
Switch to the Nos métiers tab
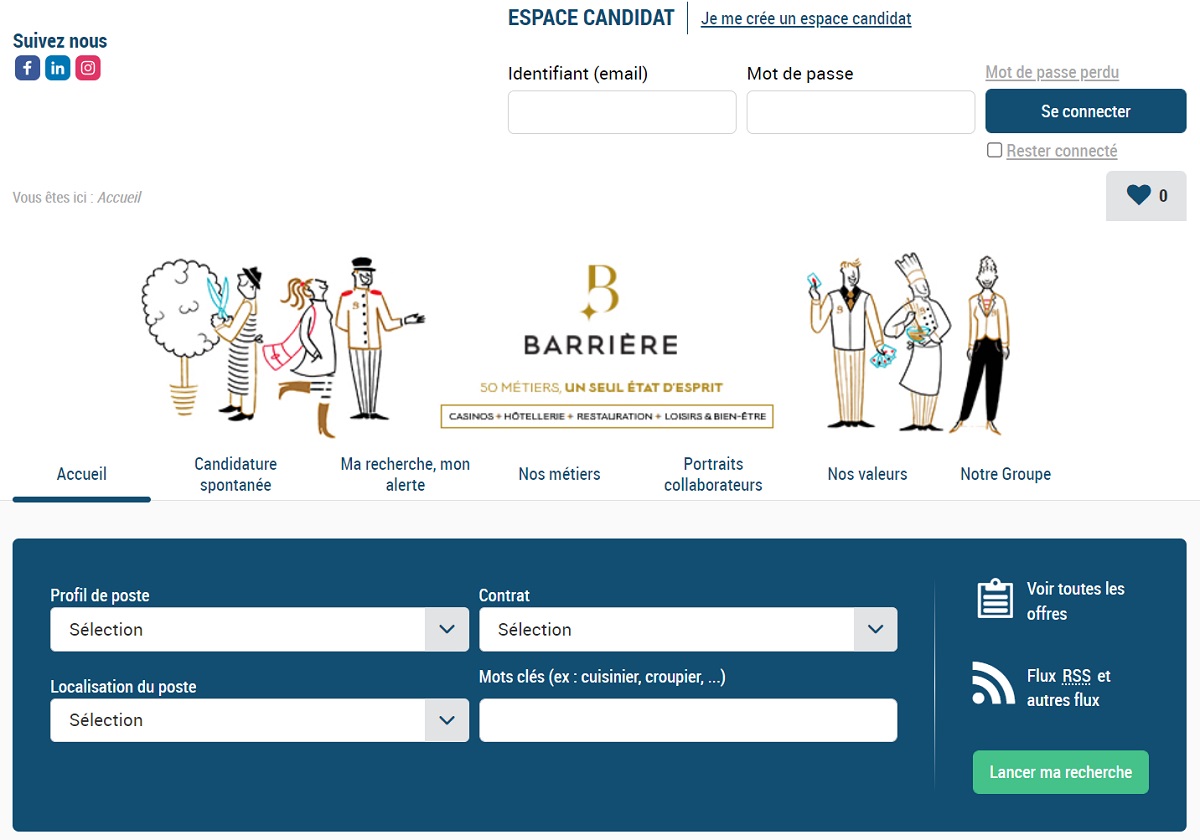pos(559,474)
